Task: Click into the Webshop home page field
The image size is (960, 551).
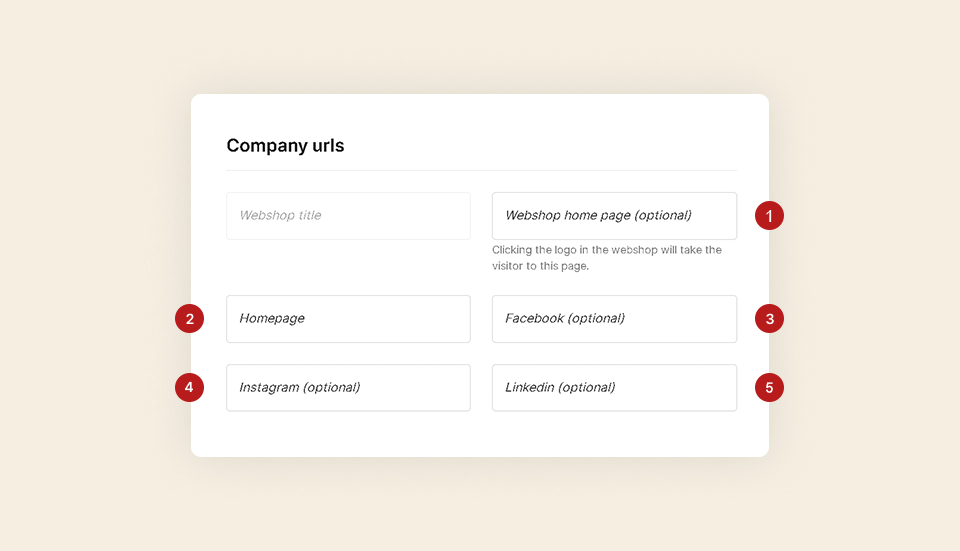Action: pyautogui.click(x=614, y=216)
